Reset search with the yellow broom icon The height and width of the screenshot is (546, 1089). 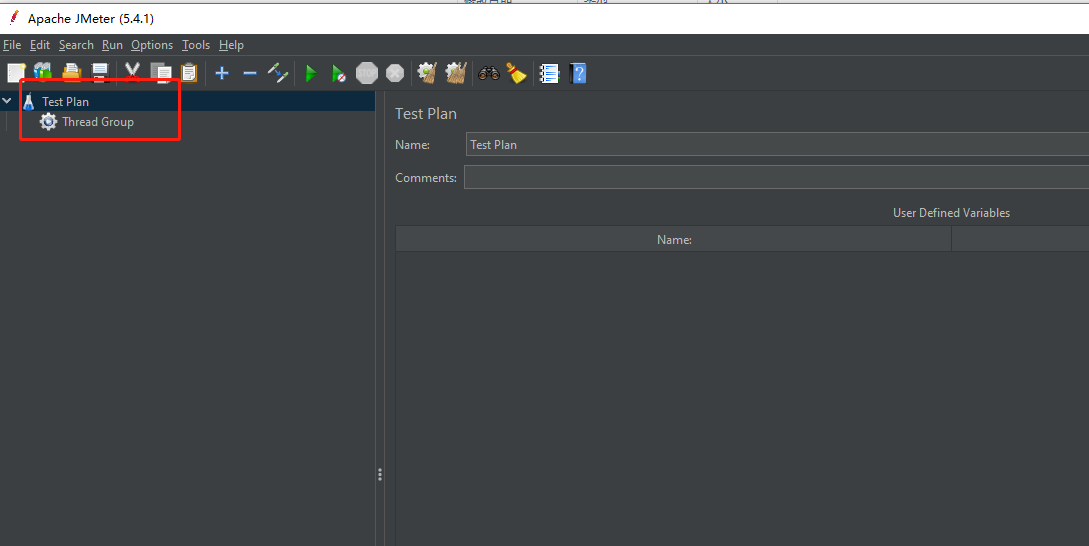point(516,73)
